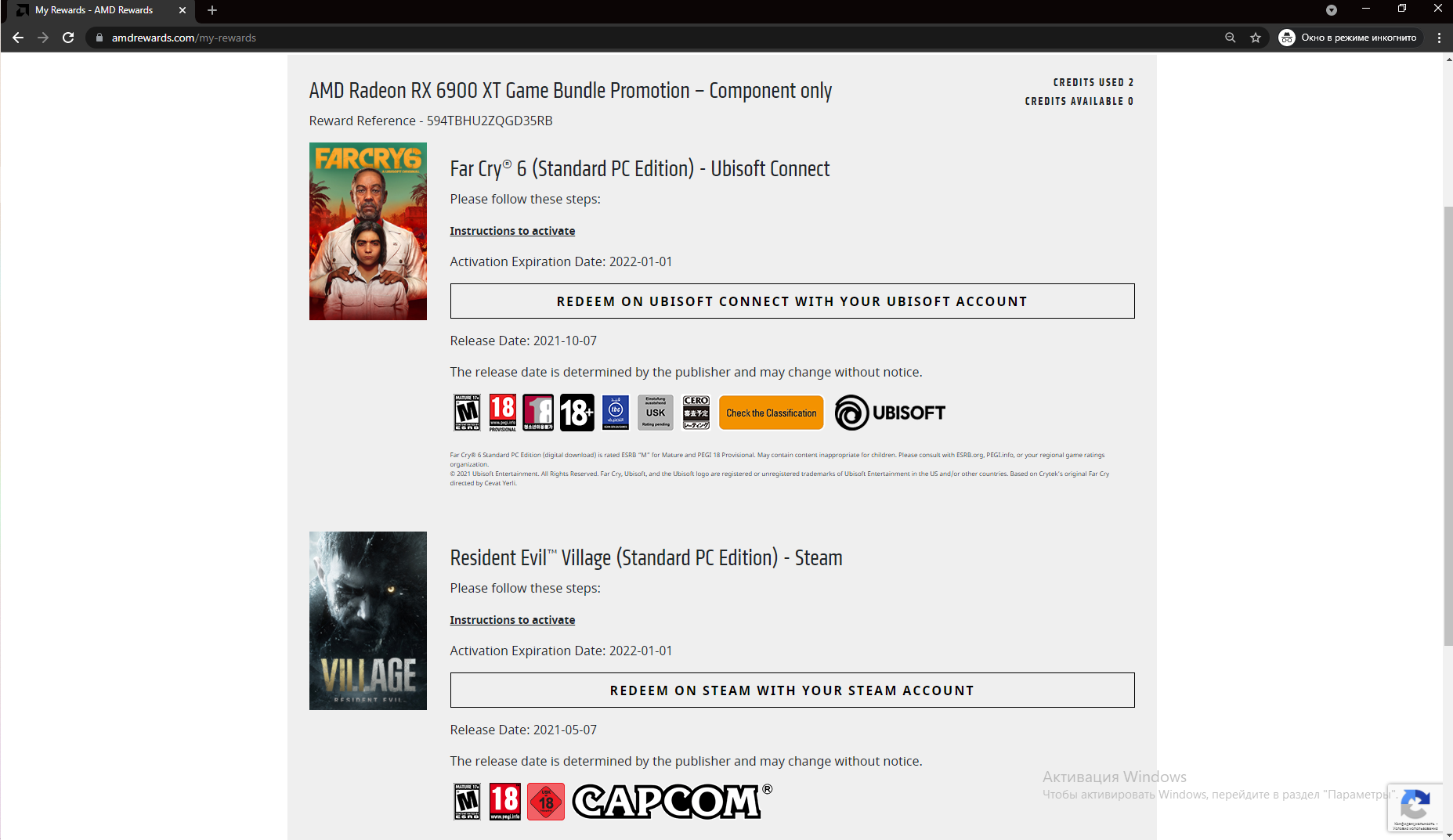Close the My Rewards tab
The width and height of the screenshot is (1453, 840).
pyautogui.click(x=183, y=10)
